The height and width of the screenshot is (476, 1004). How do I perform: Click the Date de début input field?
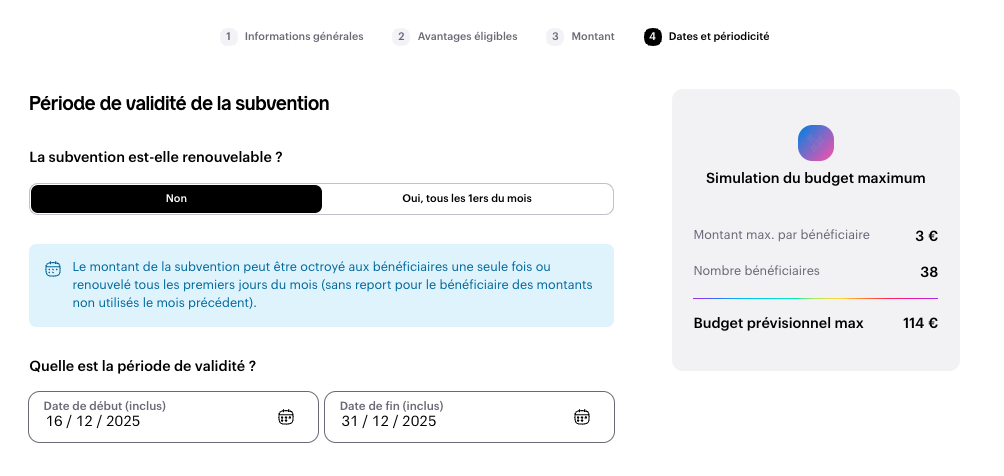click(x=150, y=420)
